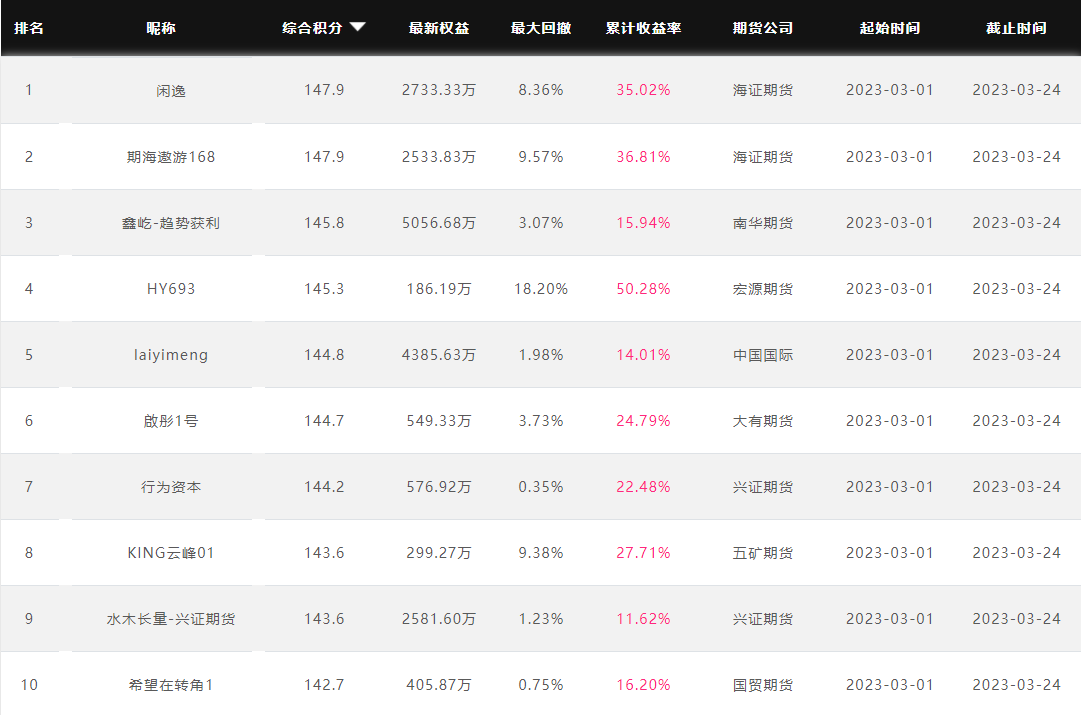Click 大有期货 futures company cell
This screenshot has width=1081, height=715.
[x=762, y=421]
